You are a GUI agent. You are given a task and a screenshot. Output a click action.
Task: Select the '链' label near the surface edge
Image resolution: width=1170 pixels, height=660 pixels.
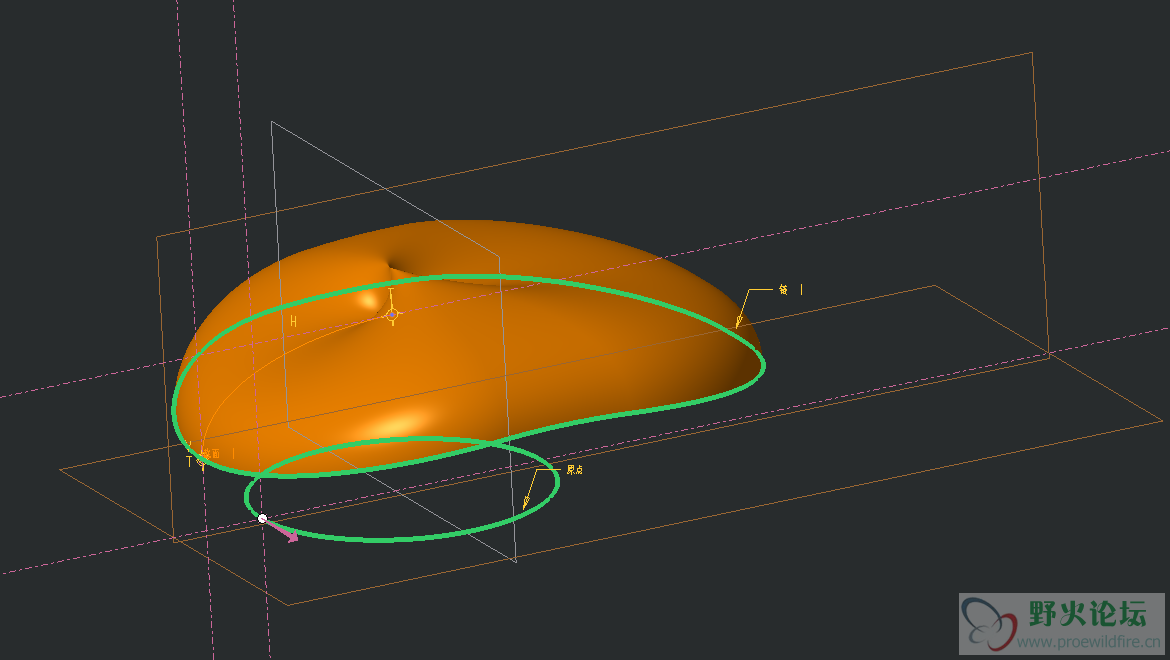(x=783, y=289)
